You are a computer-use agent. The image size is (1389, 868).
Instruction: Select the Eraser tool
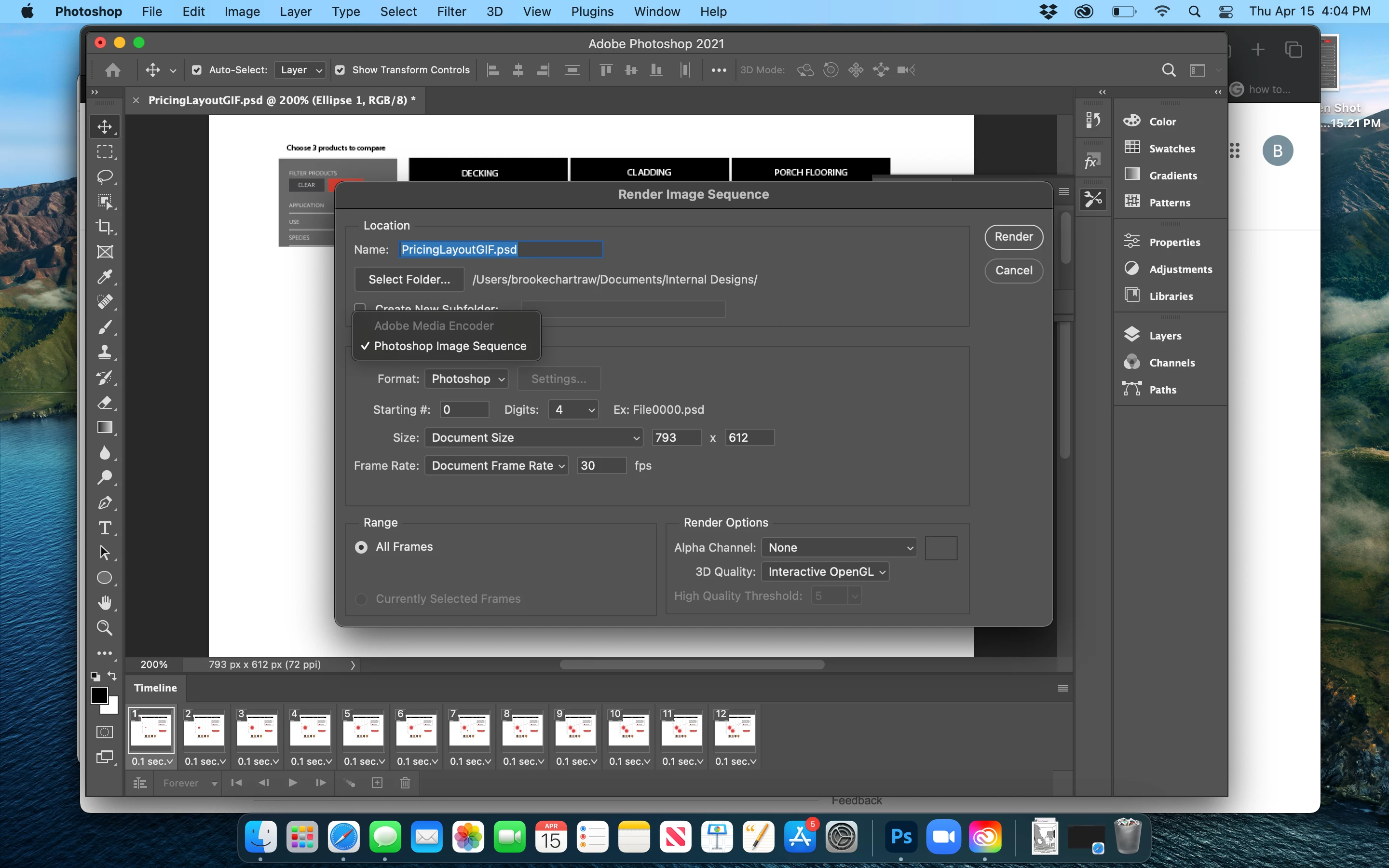[x=105, y=403]
